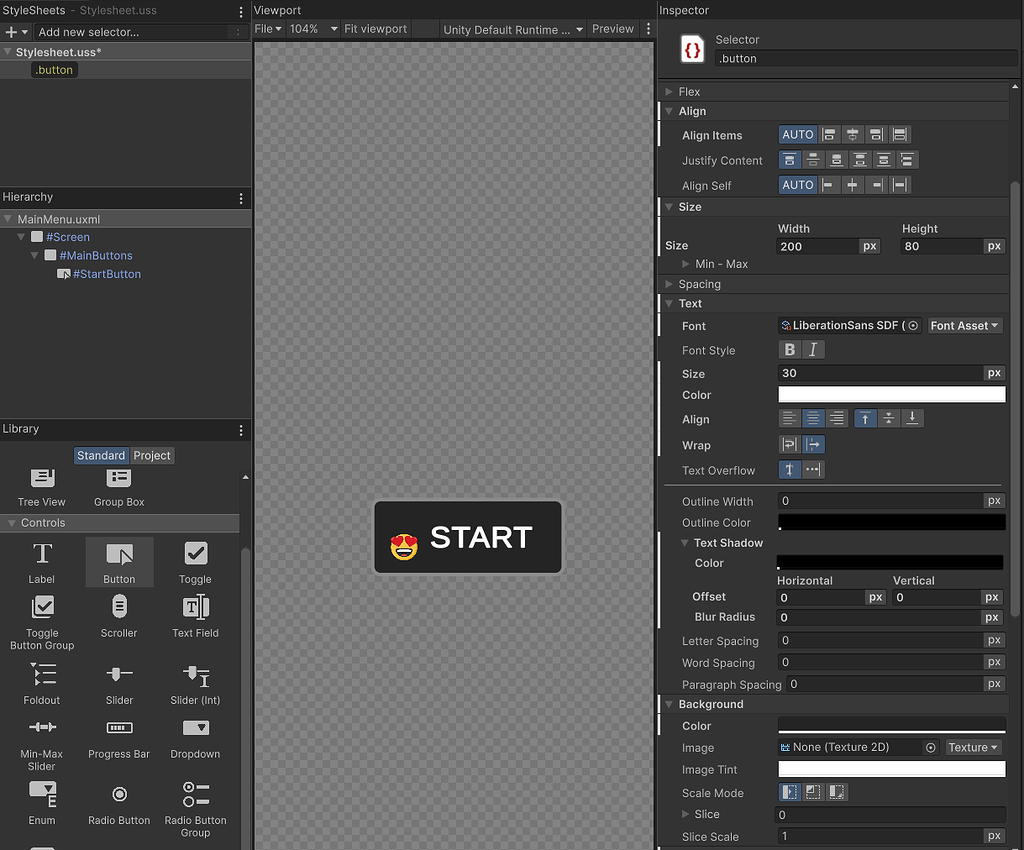Image resolution: width=1024 pixels, height=850 pixels.
Task: Set Align Items to AUTO
Action: (797, 134)
